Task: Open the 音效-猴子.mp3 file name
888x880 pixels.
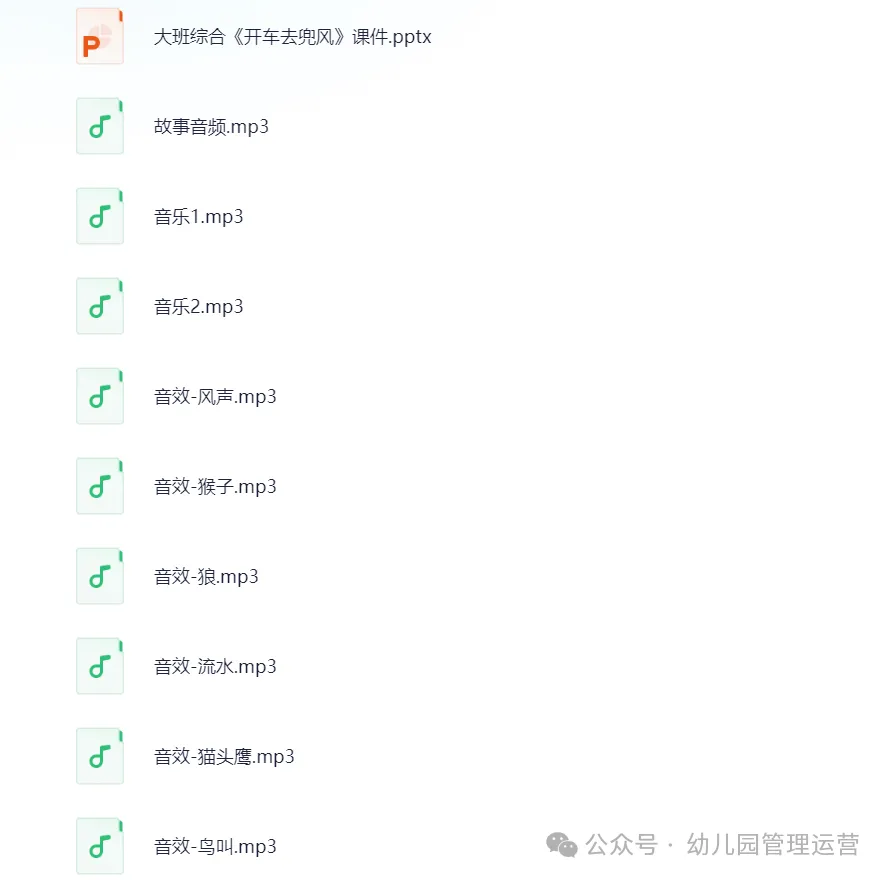Action: 215,486
